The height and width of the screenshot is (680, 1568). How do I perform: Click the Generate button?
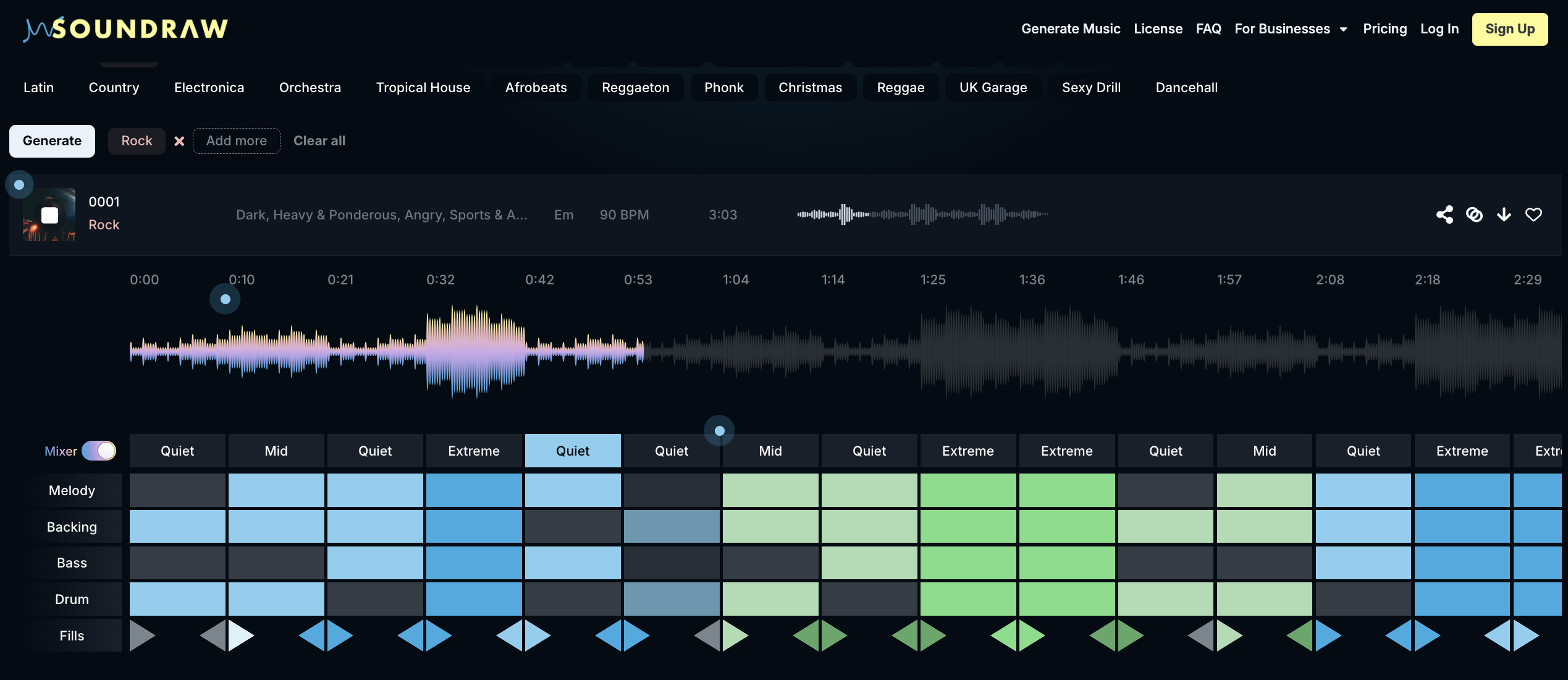click(x=52, y=141)
